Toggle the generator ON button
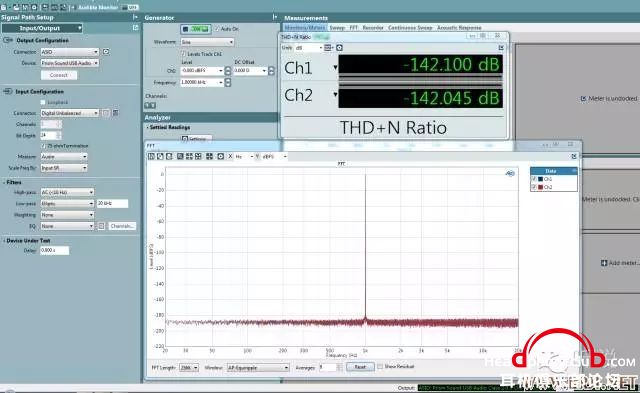This screenshot has width=640, height=393. pyautogui.click(x=196, y=29)
